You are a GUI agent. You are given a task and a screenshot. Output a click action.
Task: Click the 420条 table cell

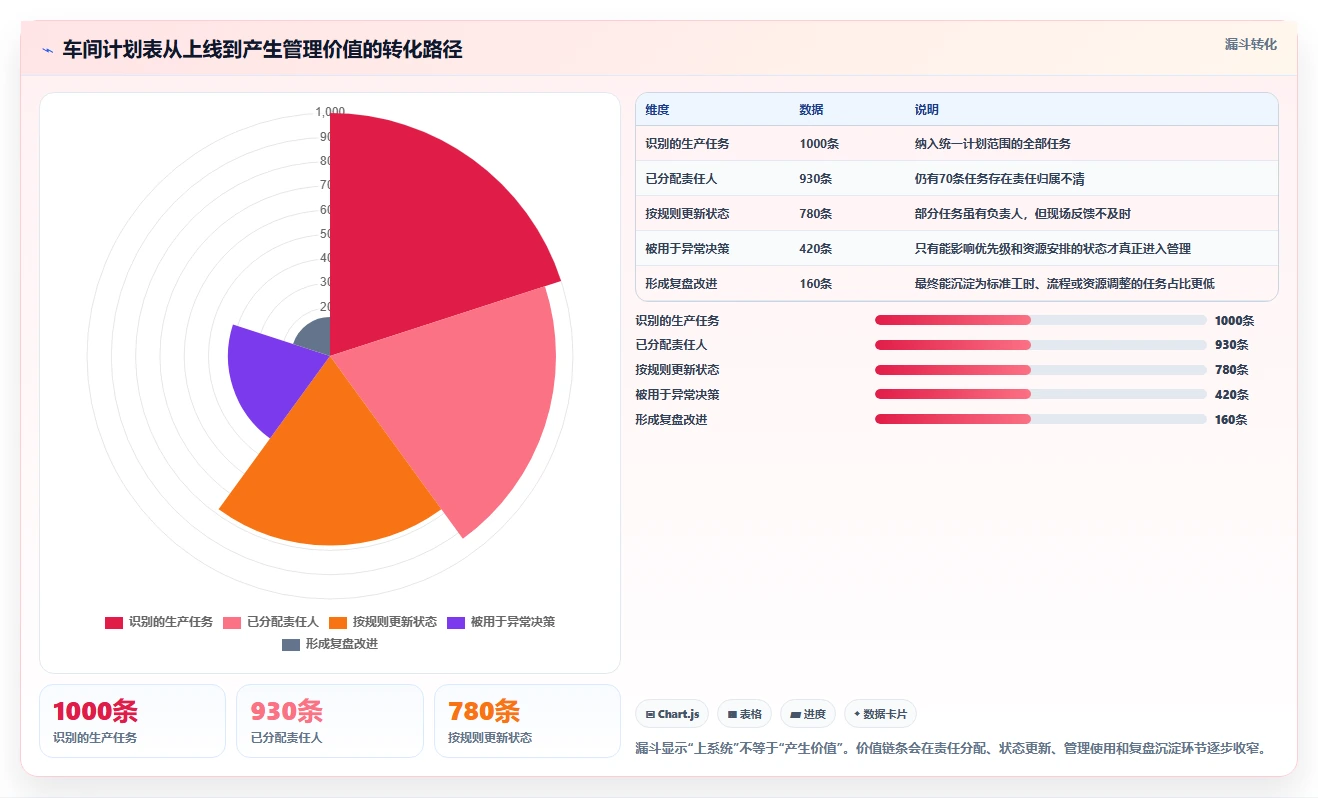coord(816,249)
